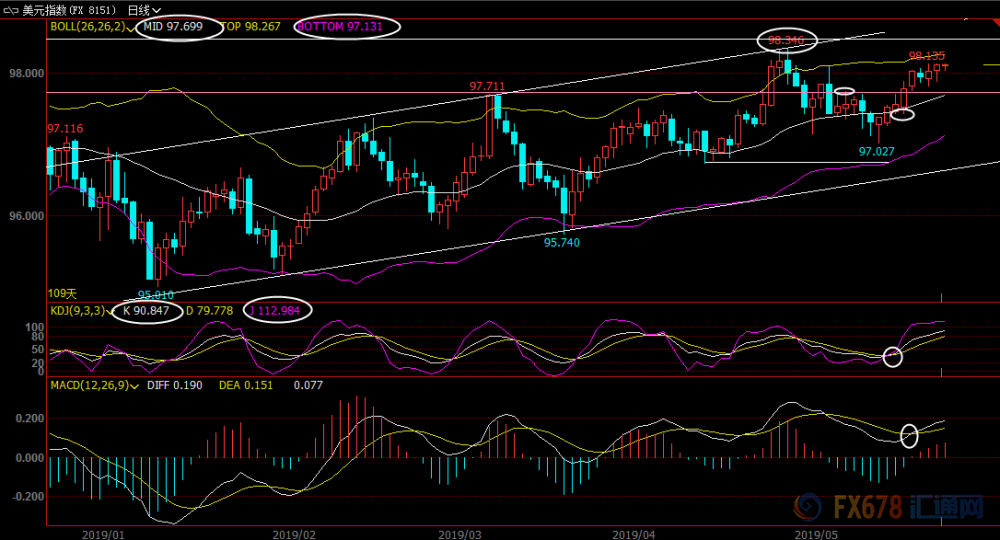Image resolution: width=1000 pixels, height=540 pixels.
Task: Click the 0.200 MACD axis label
Action: [29, 419]
